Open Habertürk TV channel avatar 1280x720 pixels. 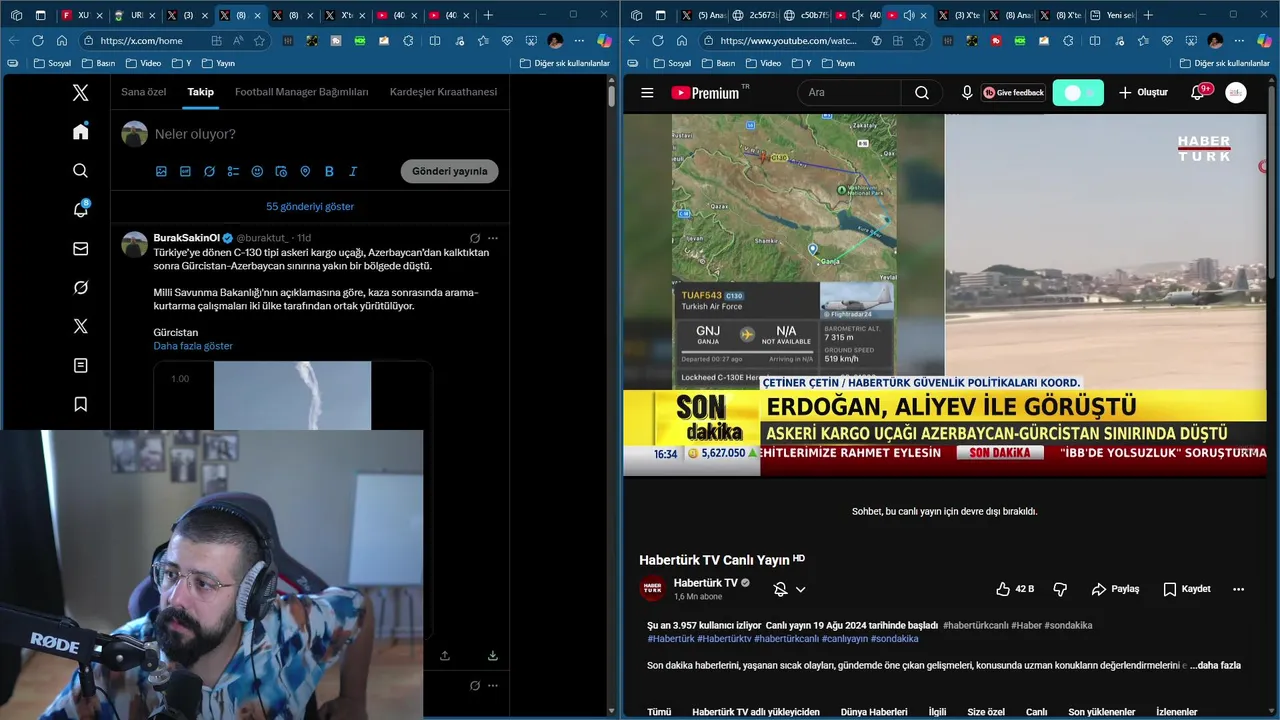[x=652, y=589]
